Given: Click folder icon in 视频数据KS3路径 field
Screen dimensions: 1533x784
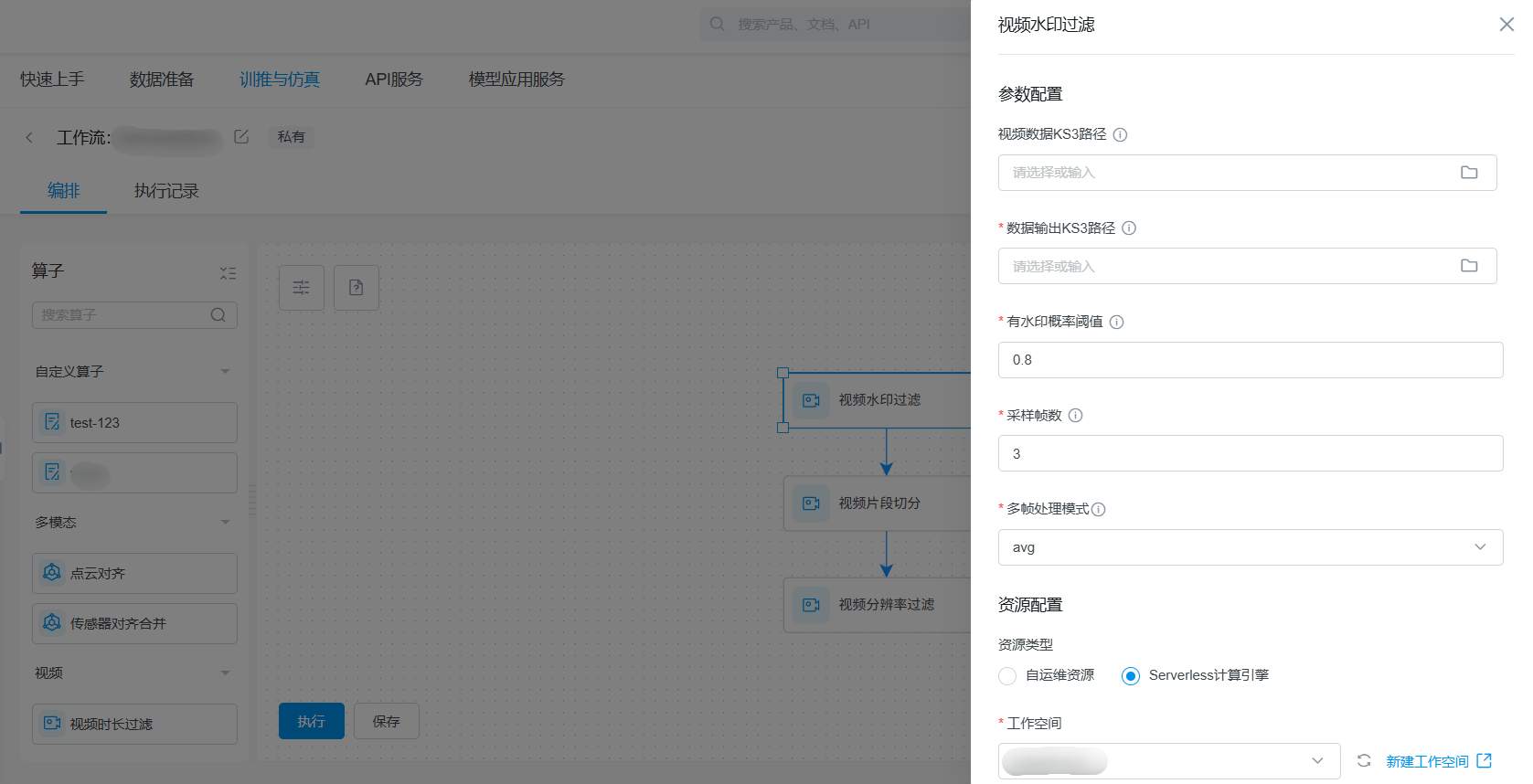Looking at the screenshot, I should (x=1468, y=173).
